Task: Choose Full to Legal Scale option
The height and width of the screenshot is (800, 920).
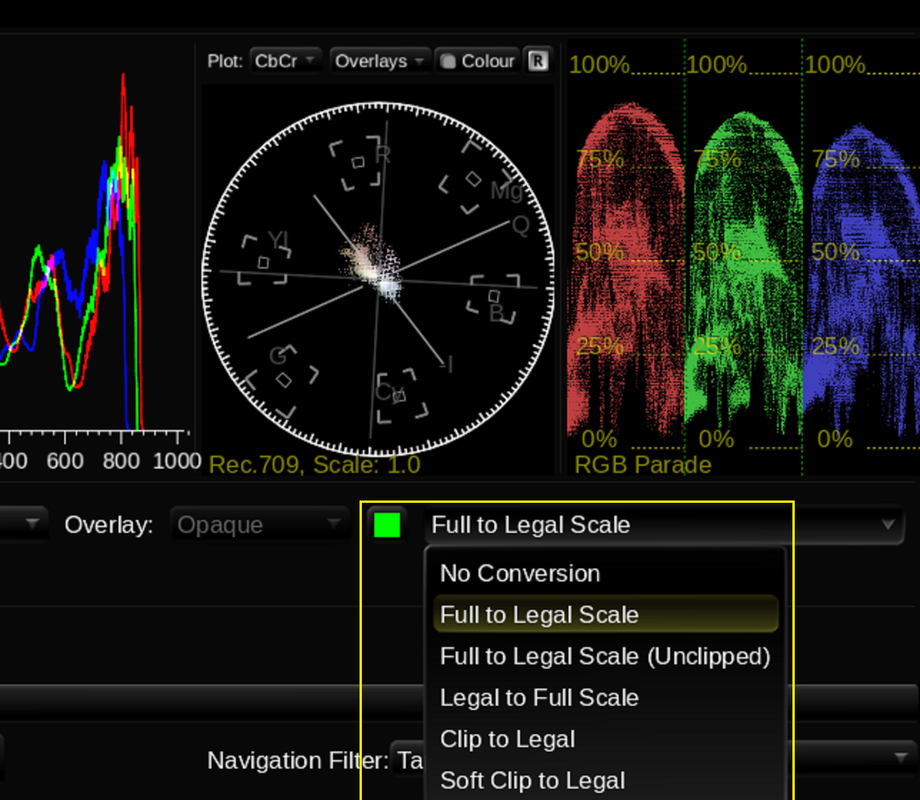Action: (606, 615)
